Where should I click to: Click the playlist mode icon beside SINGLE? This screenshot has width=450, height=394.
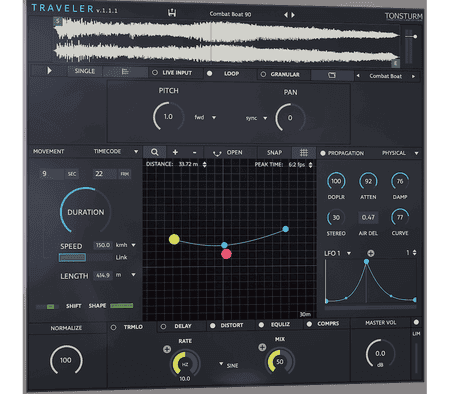tap(125, 72)
